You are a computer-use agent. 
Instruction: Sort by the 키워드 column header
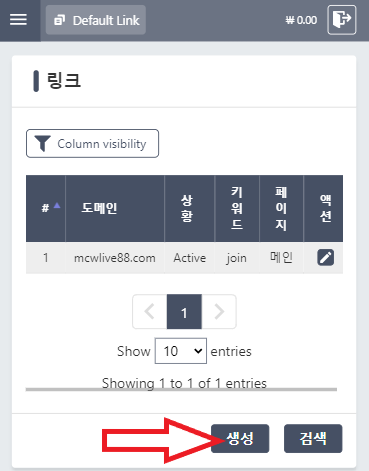tap(237, 208)
